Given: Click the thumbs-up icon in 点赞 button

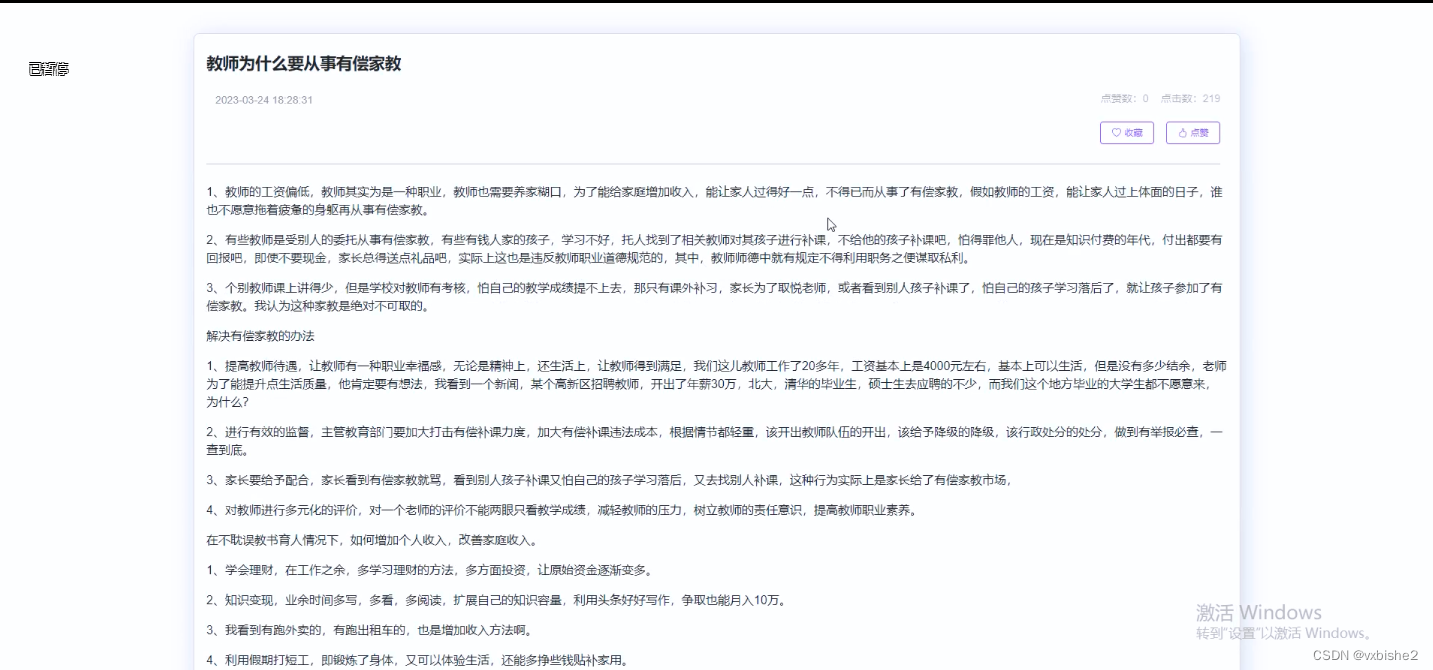Looking at the screenshot, I should tap(1183, 133).
